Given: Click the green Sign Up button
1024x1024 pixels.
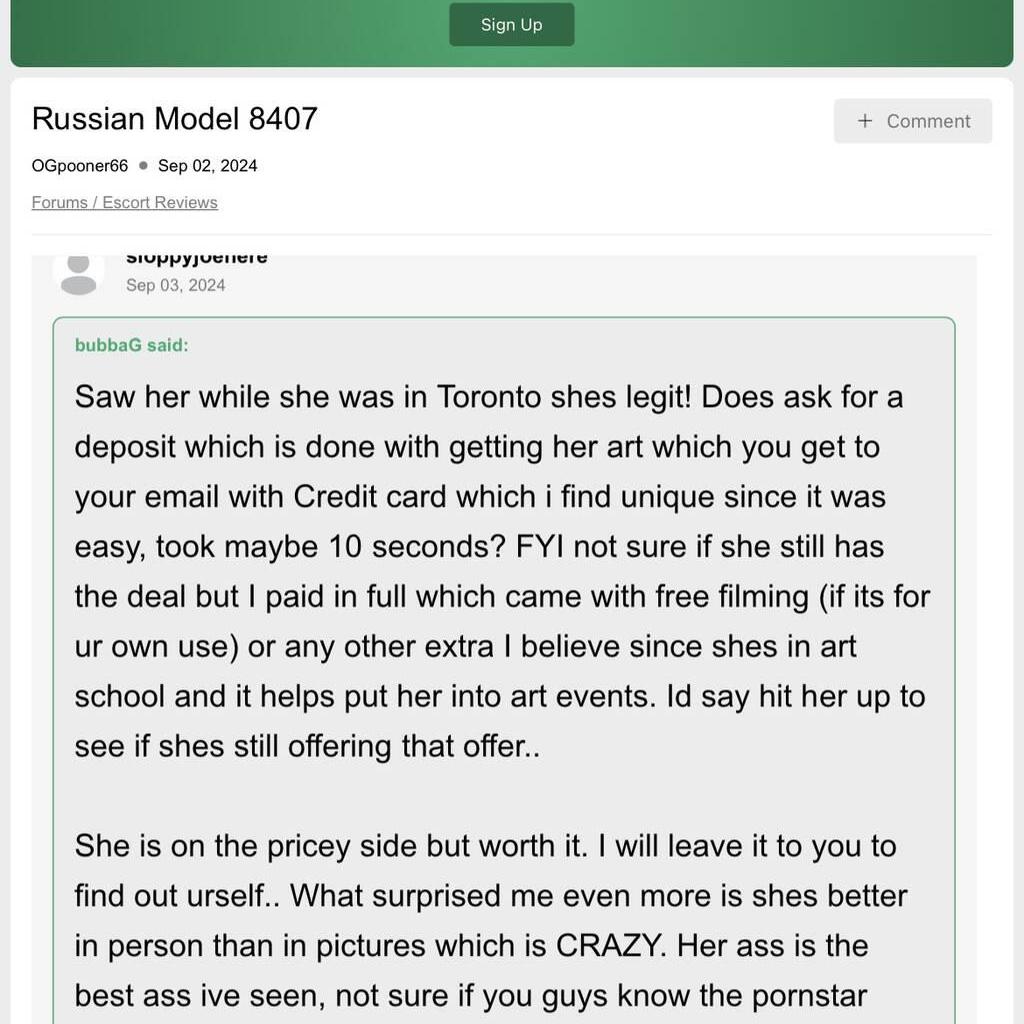Looking at the screenshot, I should (511, 25).
